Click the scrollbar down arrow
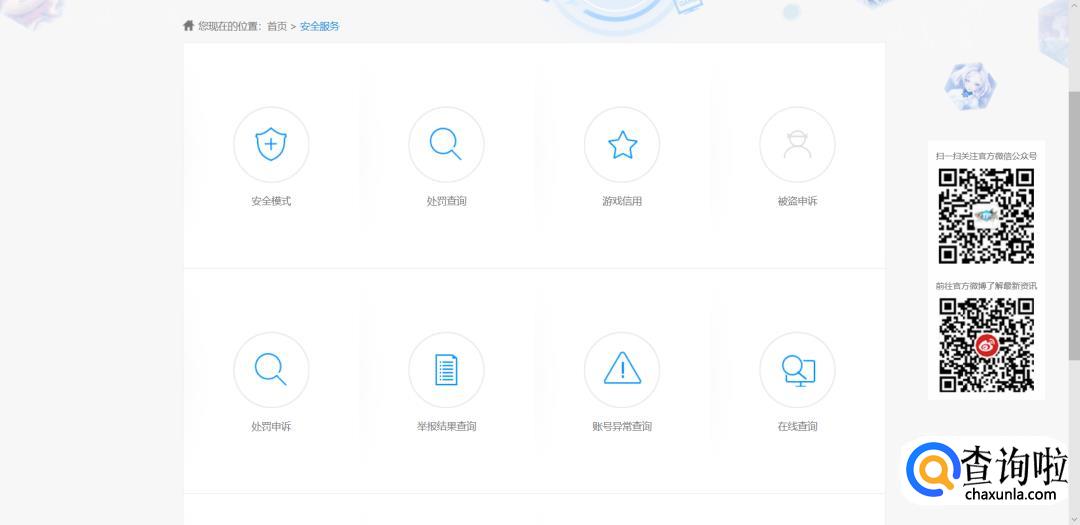This screenshot has width=1080, height=525. pyautogui.click(x=1074, y=519)
